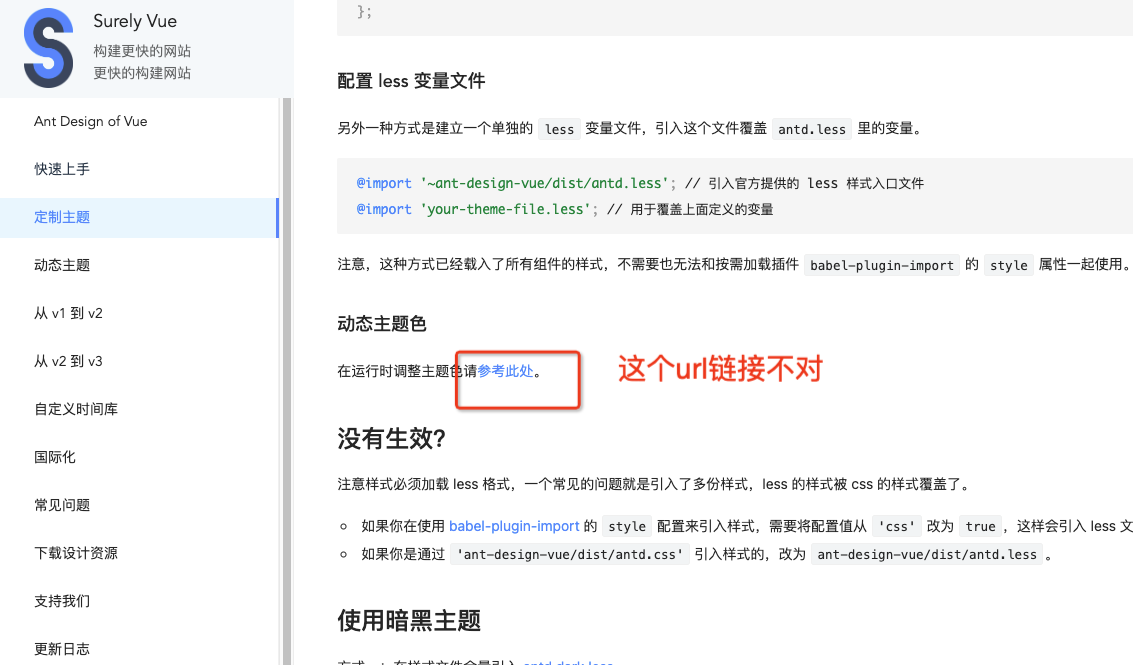Open Ant Design of Vue menu item
Screen dimensions: 1133x665
coord(90,121)
